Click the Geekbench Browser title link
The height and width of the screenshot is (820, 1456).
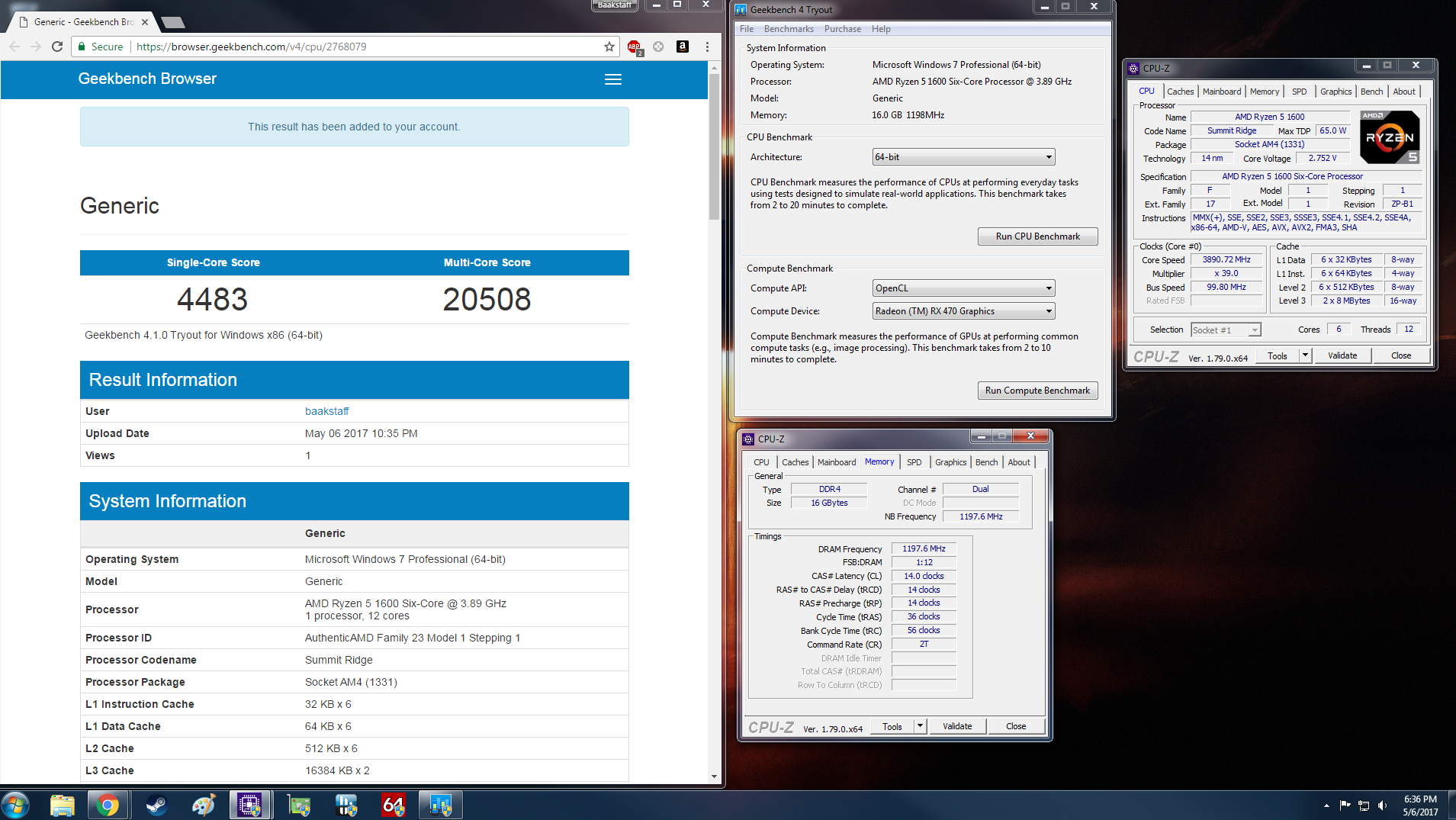(147, 79)
